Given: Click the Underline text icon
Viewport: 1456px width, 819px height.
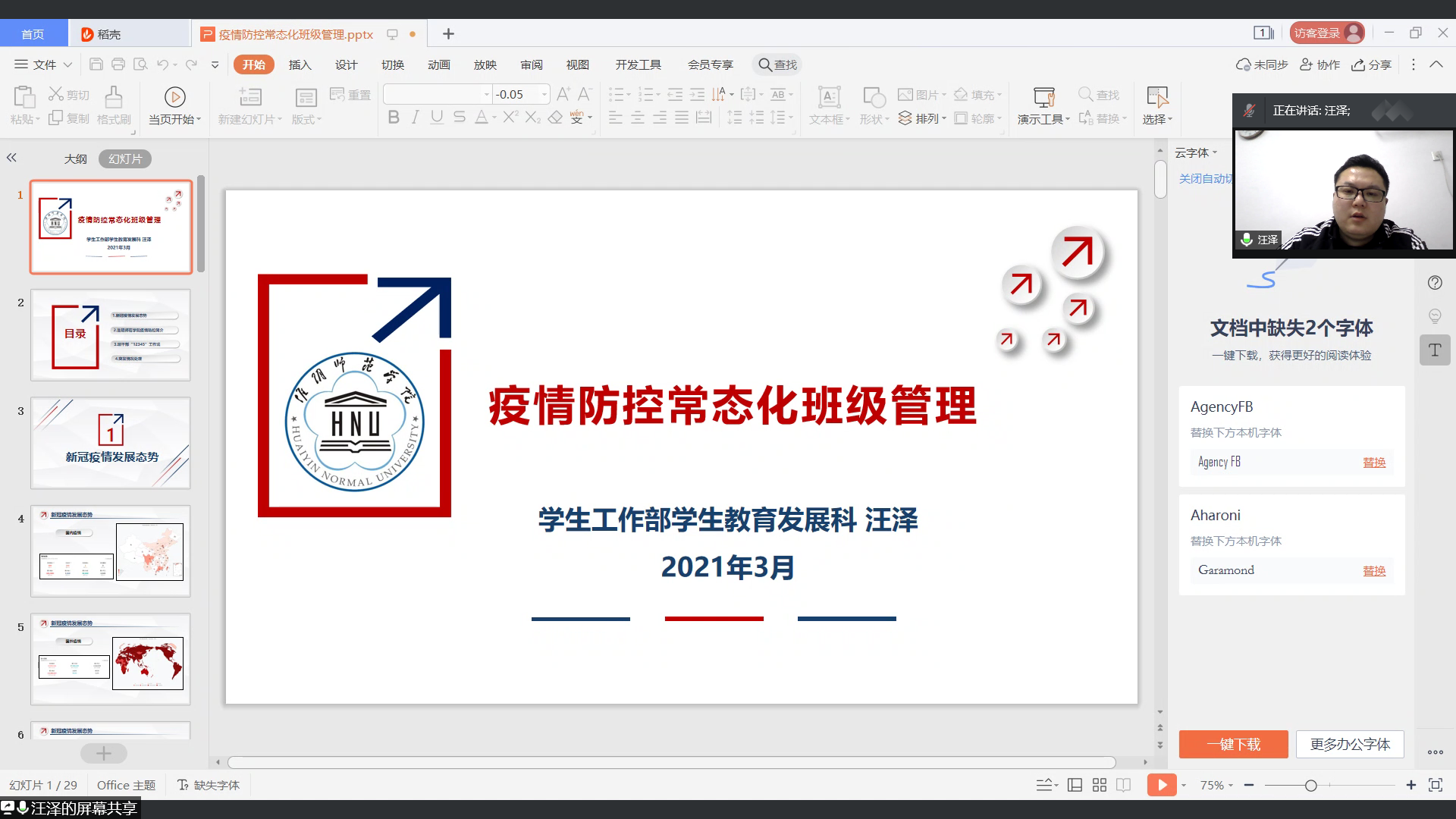Looking at the screenshot, I should tap(437, 118).
